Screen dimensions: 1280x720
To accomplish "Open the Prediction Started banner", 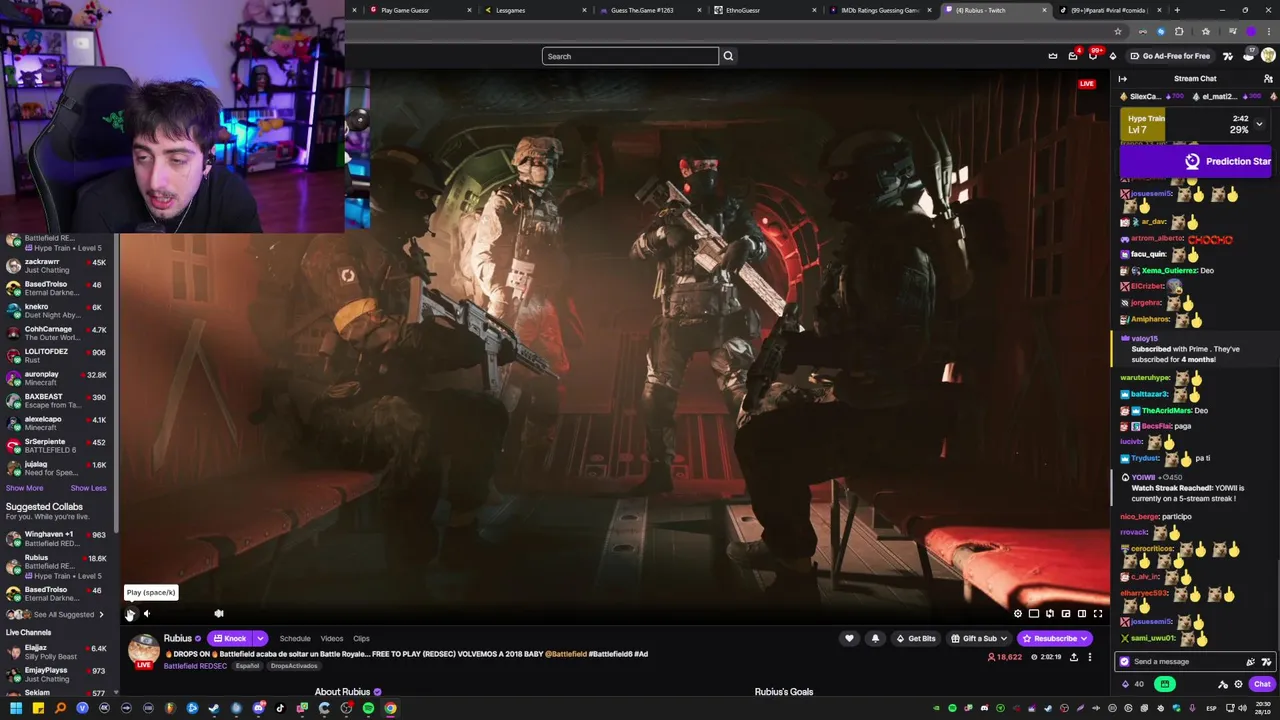I will (x=1196, y=161).
